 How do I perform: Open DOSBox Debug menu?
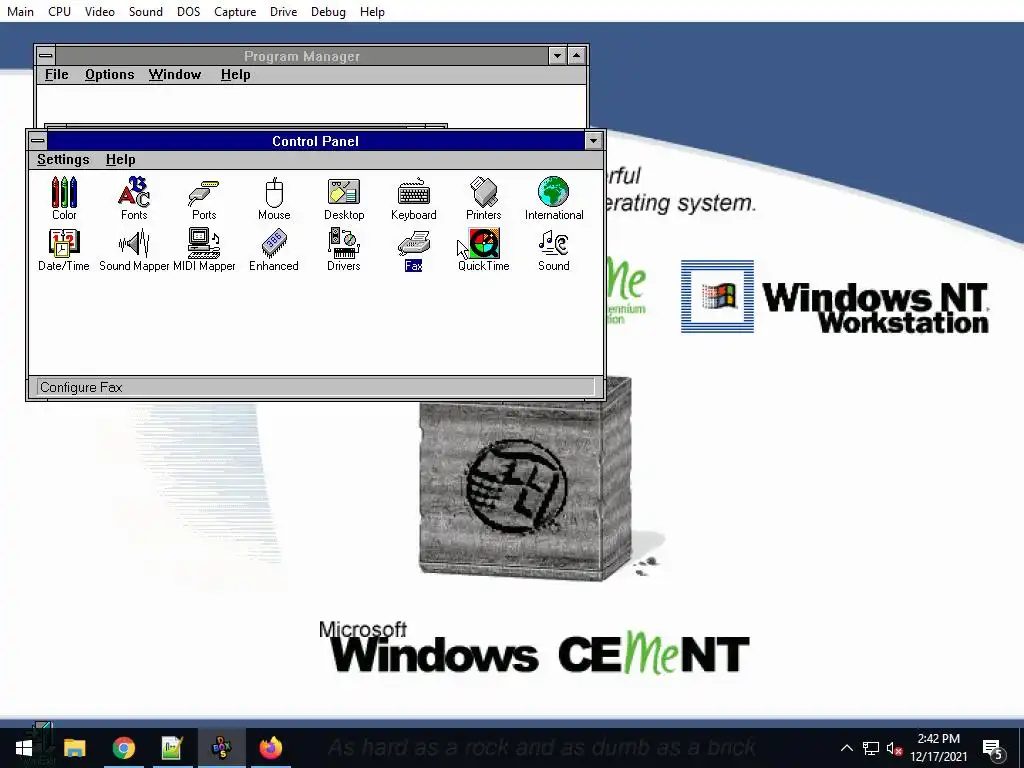[328, 12]
